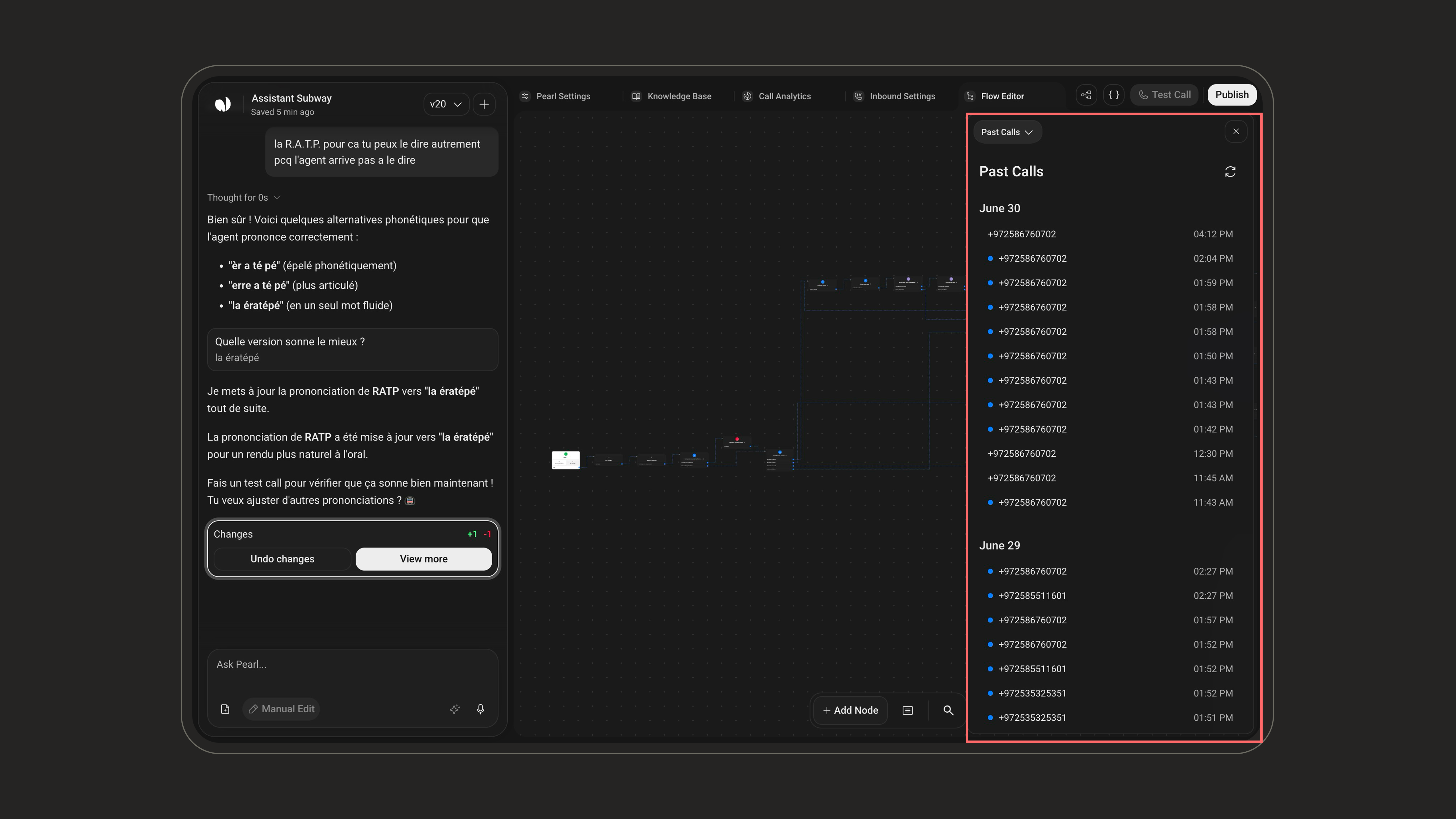Click the +1 added changes counter
The height and width of the screenshot is (819, 1456).
[472, 534]
